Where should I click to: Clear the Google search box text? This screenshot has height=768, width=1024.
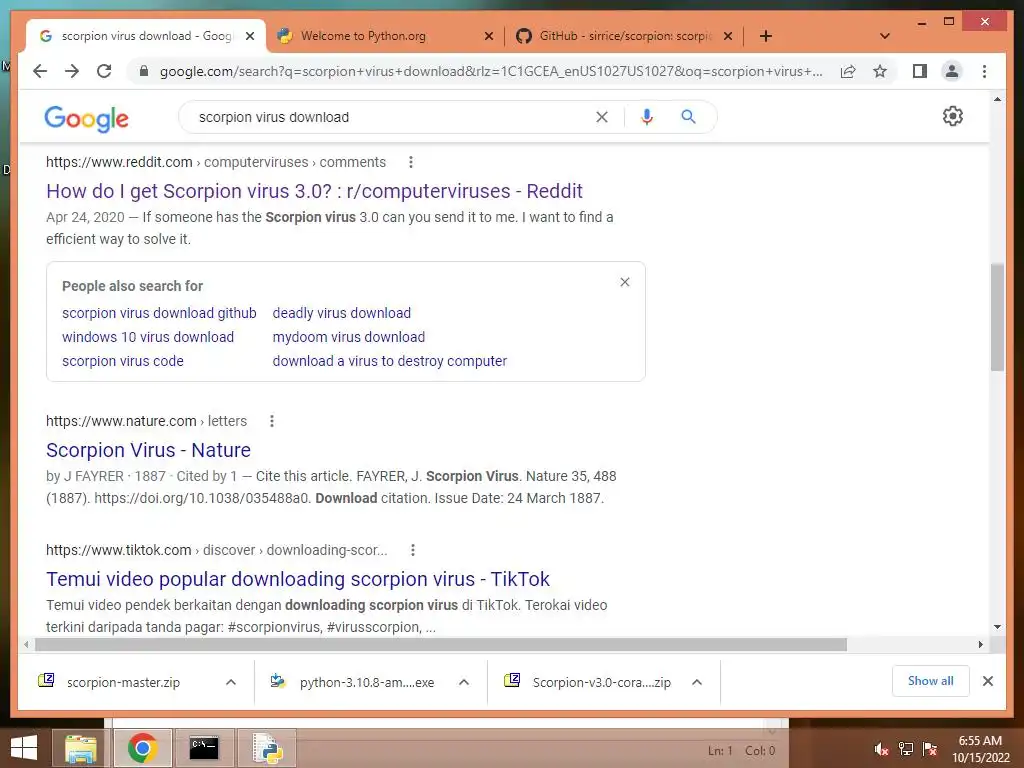click(x=601, y=117)
